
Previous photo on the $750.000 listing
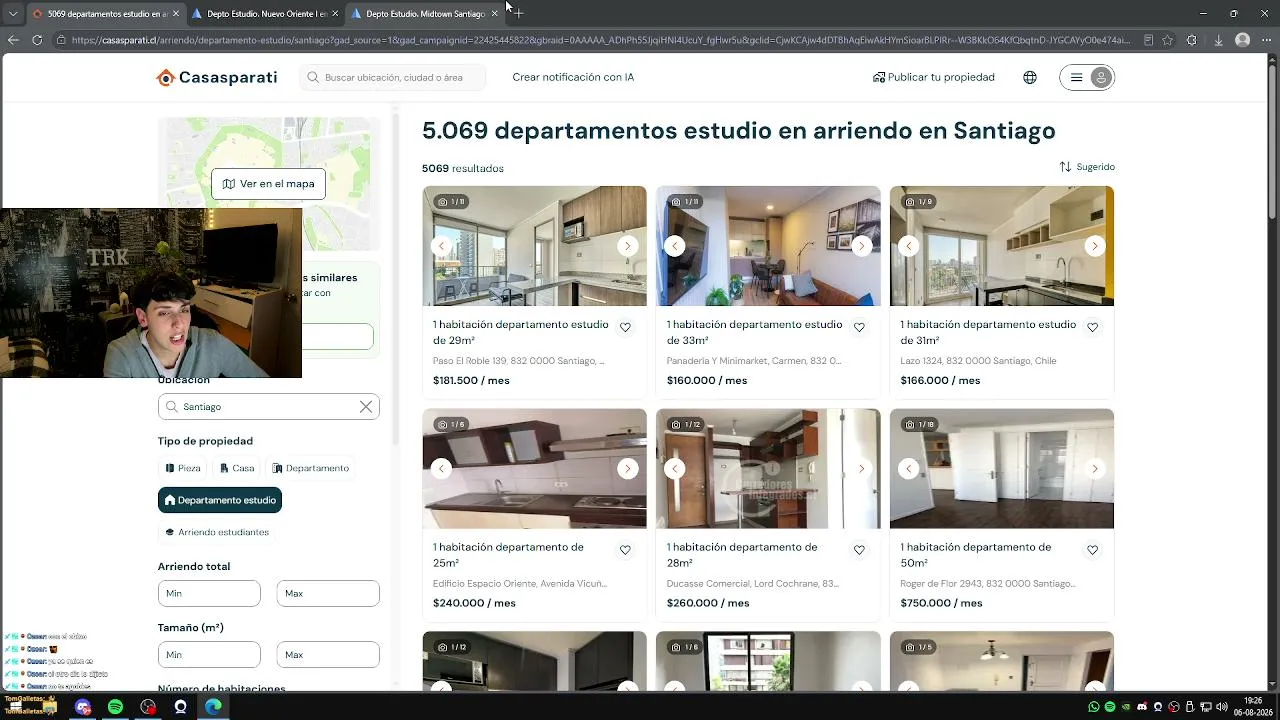(x=909, y=469)
